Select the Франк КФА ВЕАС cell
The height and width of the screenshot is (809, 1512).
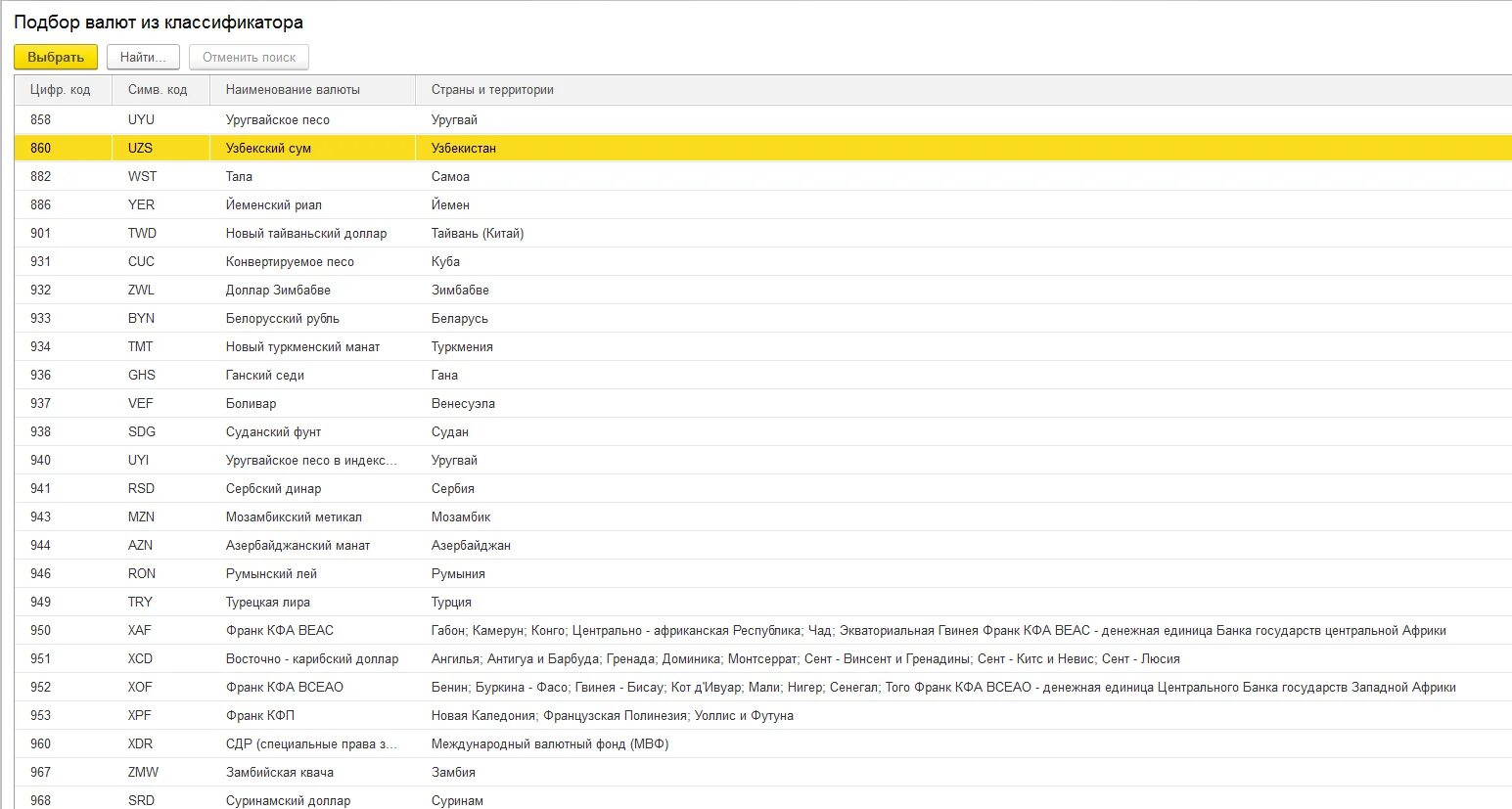point(313,630)
